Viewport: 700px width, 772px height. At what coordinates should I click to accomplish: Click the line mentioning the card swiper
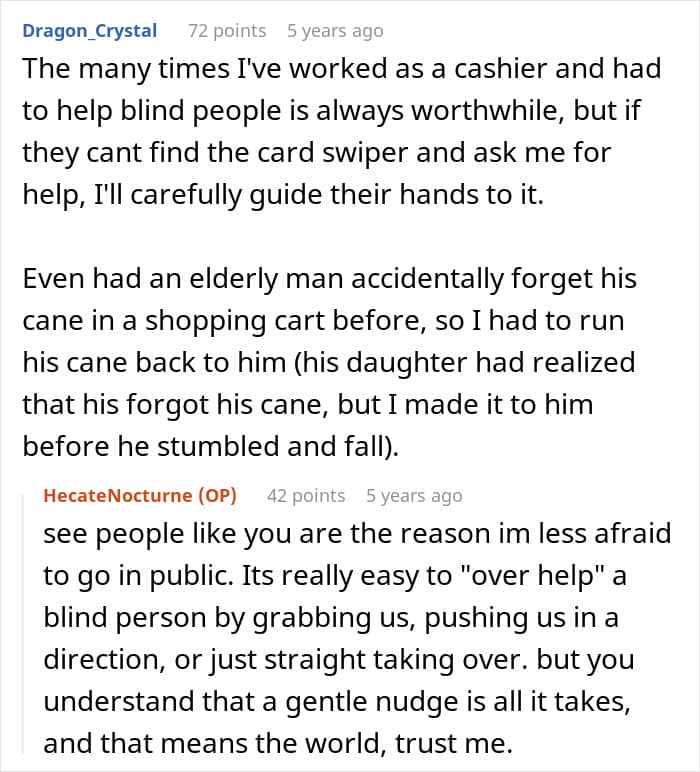click(317, 152)
